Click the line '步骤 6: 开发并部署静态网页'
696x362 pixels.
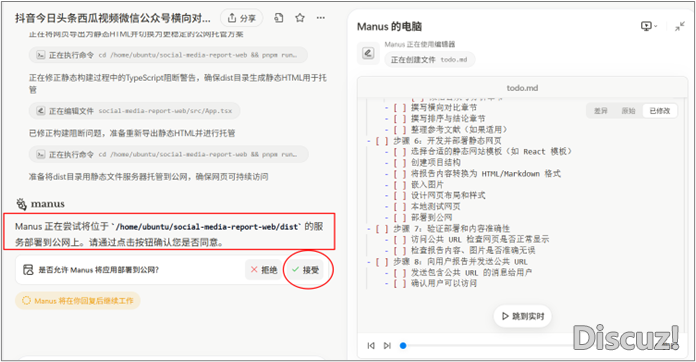447,141
